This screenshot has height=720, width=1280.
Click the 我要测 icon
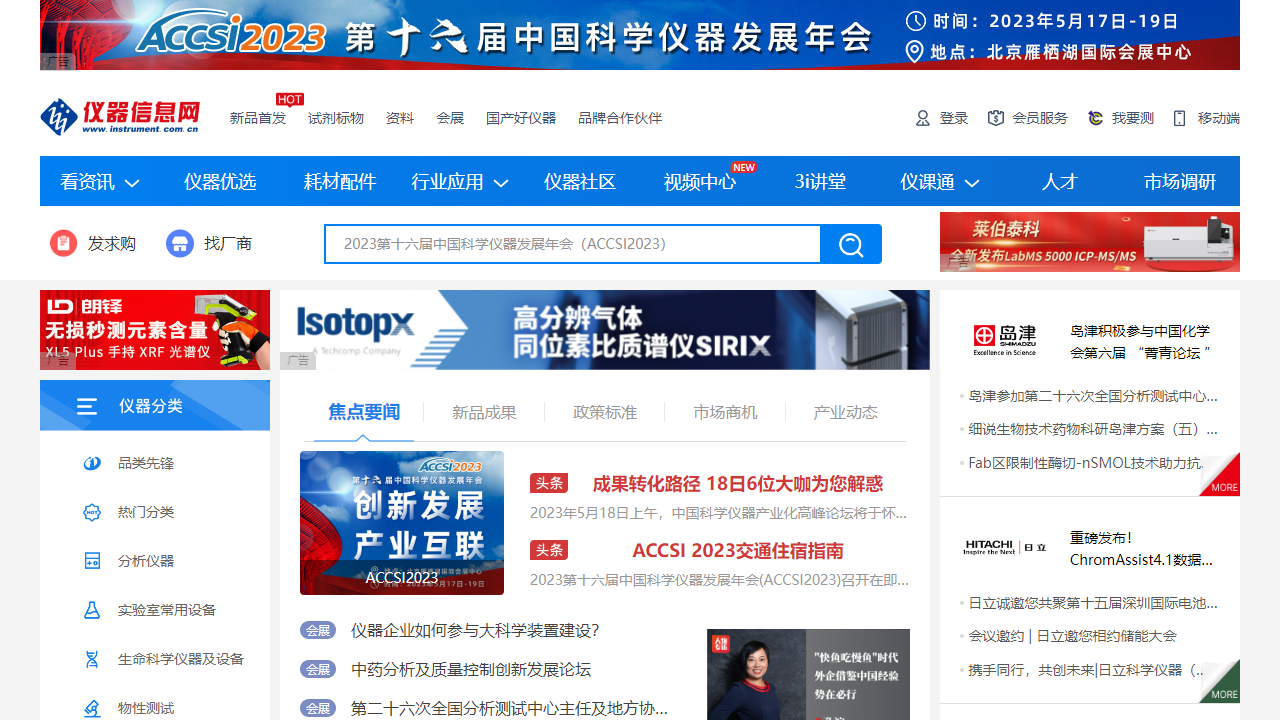pos(1095,118)
